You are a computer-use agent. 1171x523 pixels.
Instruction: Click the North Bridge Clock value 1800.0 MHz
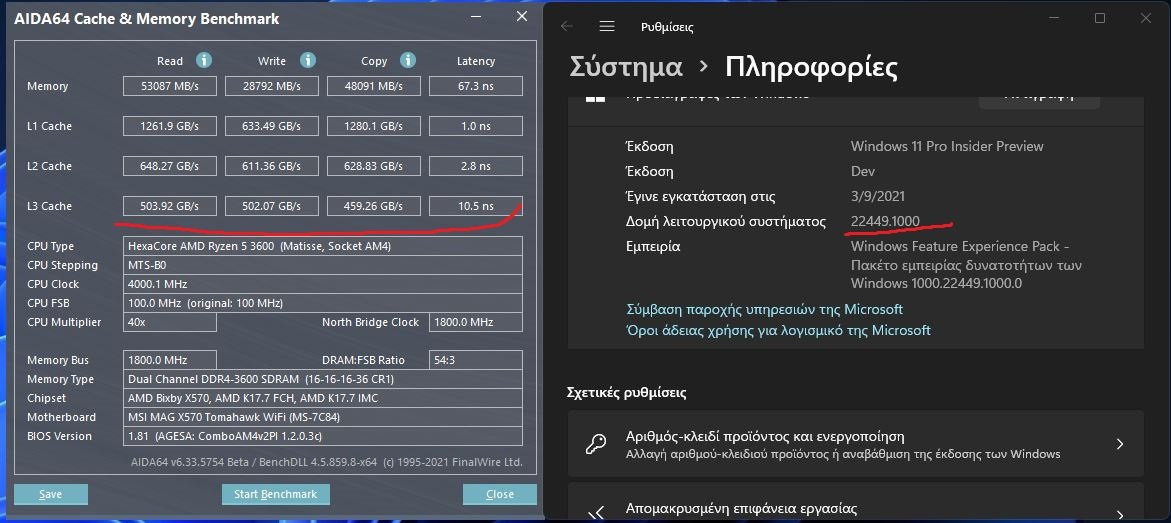[x=476, y=322]
